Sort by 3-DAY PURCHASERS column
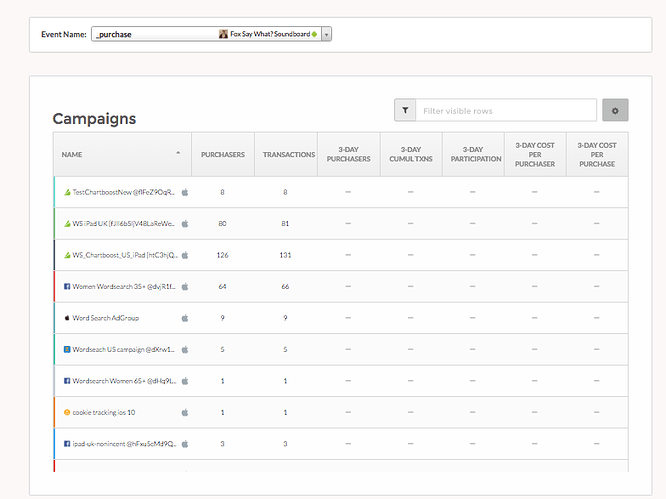Viewport: 666px width, 499px height. click(349, 155)
